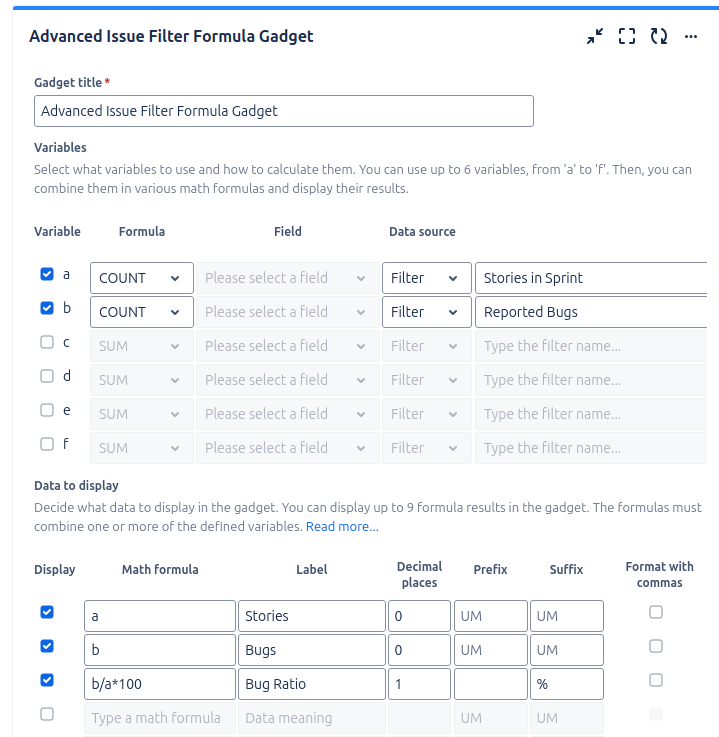The height and width of the screenshot is (737, 719).
Task: Uncheck variable a checkbox
Action: point(47,274)
